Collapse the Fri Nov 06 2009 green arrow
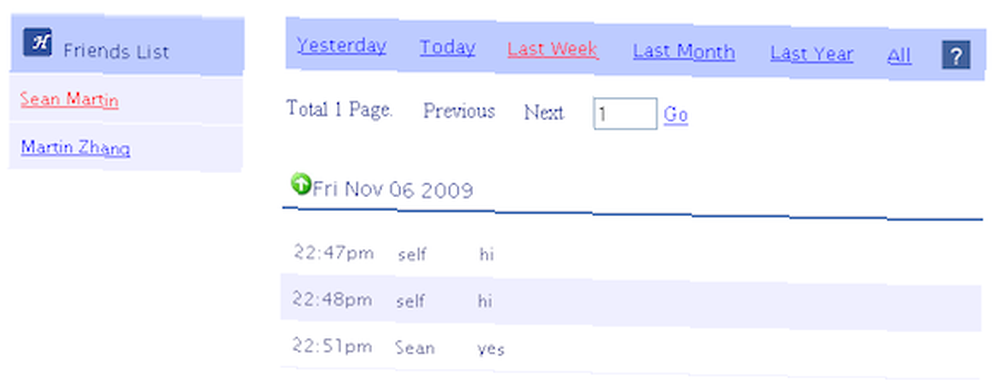 300,183
